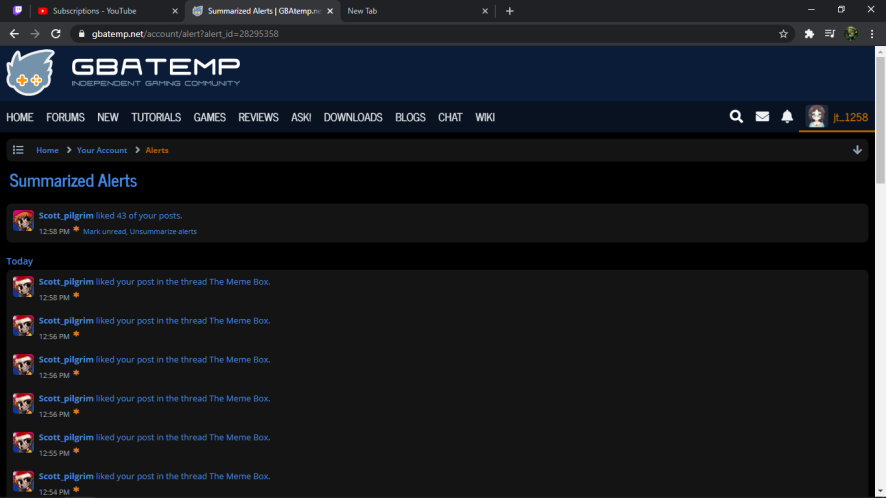Click the scrollbar down arrow
This screenshot has width=886, height=498.
(880, 492)
